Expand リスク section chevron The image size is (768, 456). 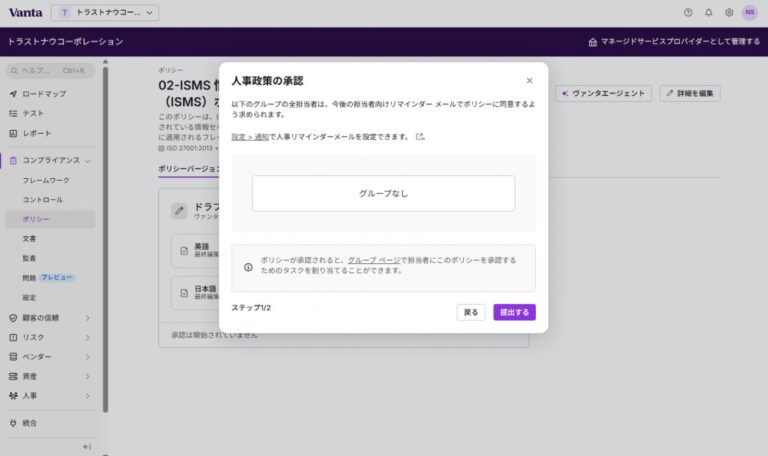point(88,337)
